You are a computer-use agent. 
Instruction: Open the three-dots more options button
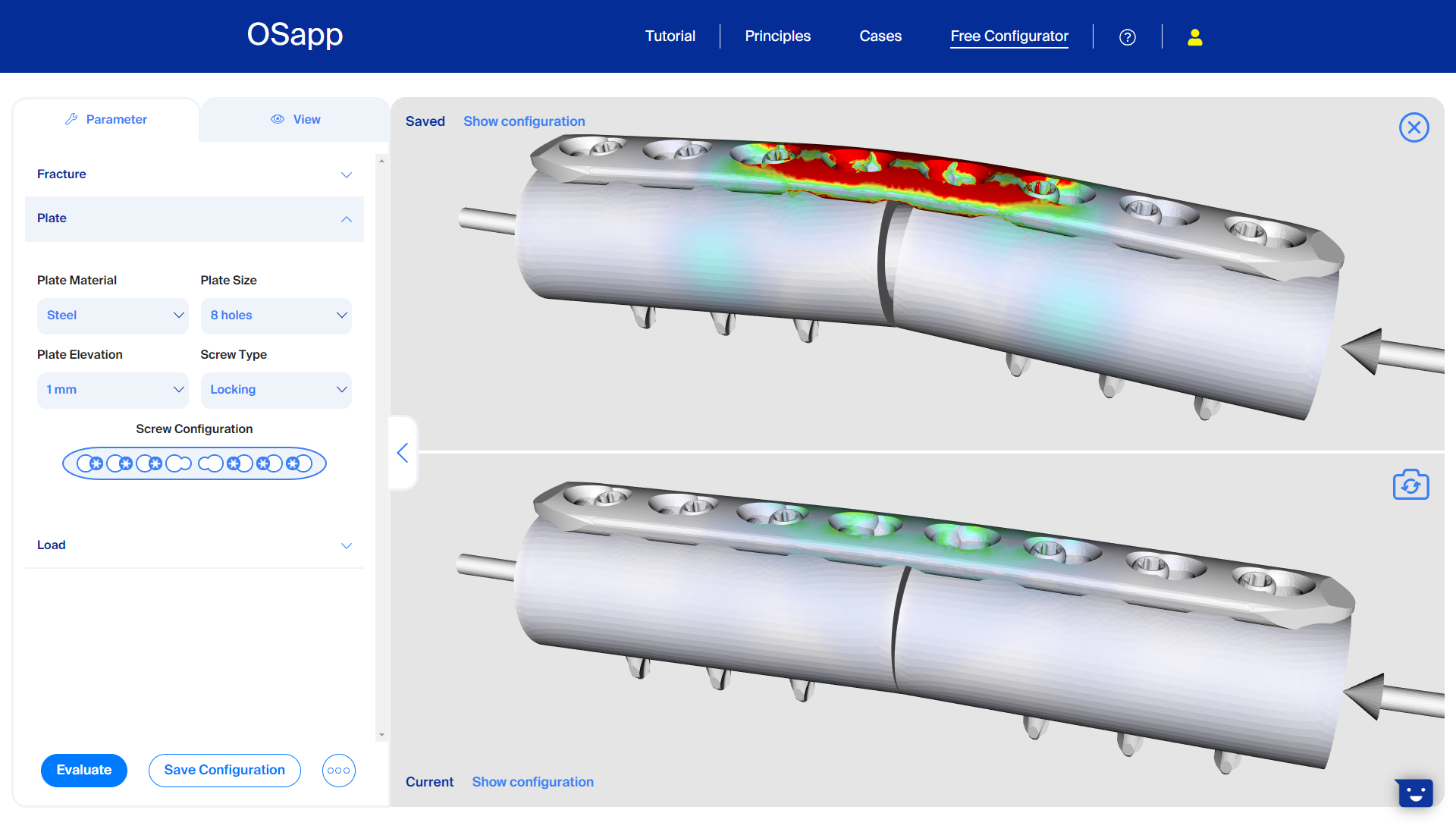338,771
